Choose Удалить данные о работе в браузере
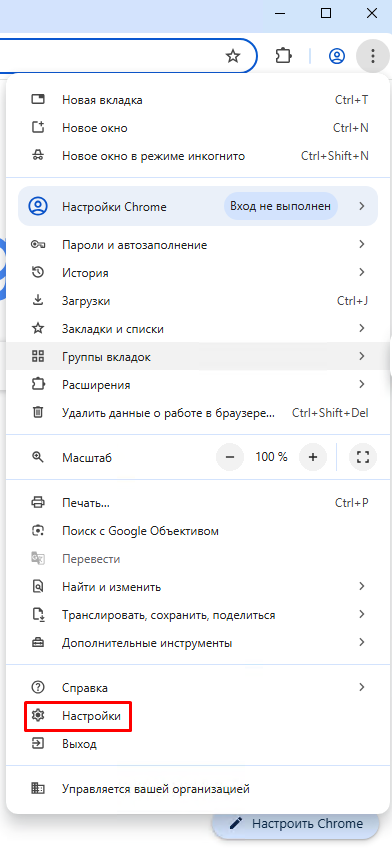Screen dimensions: 392x854 pyautogui.click(x=198, y=413)
